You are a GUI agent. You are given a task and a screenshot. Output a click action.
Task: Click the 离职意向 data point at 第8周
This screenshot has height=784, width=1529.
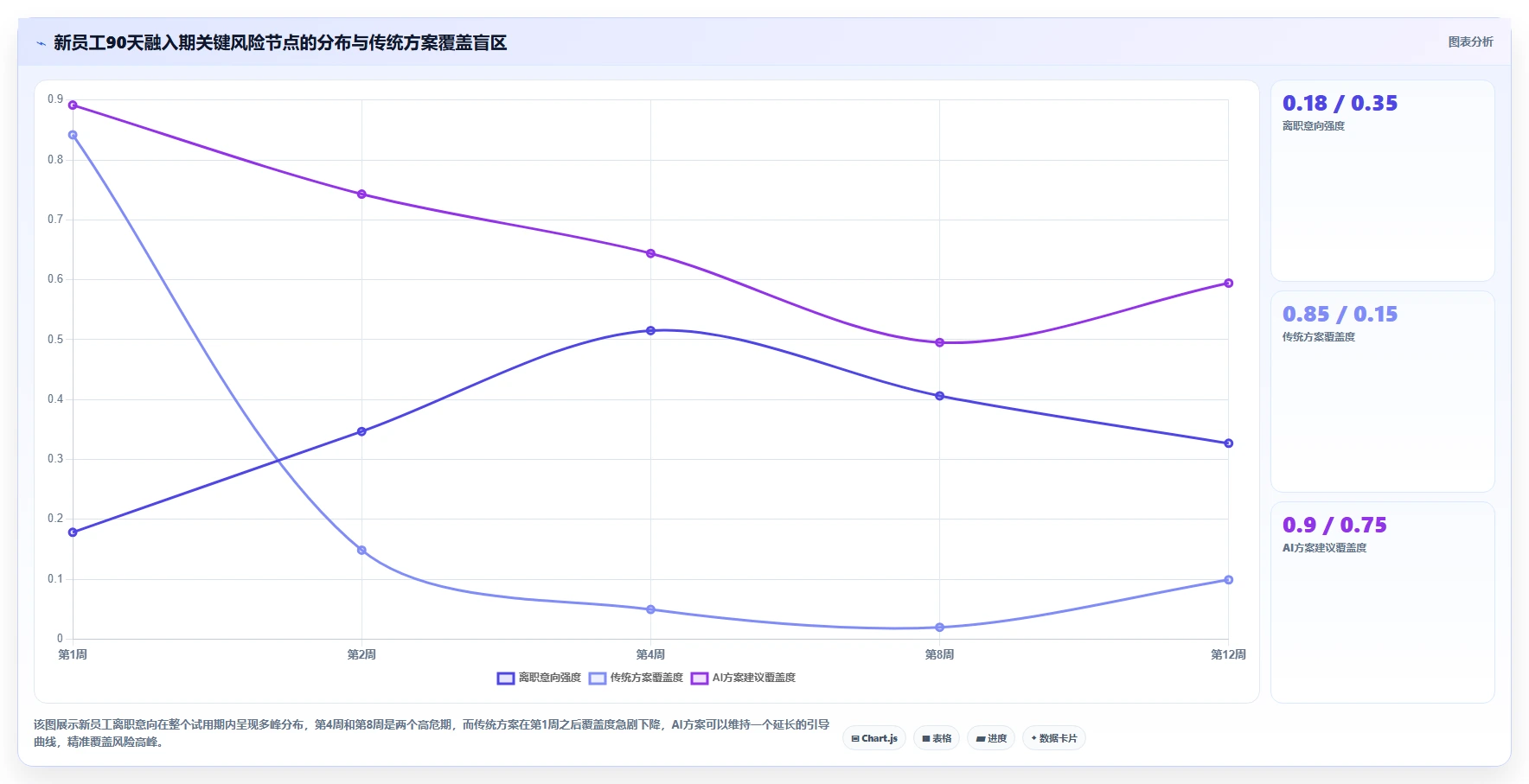[939, 396]
